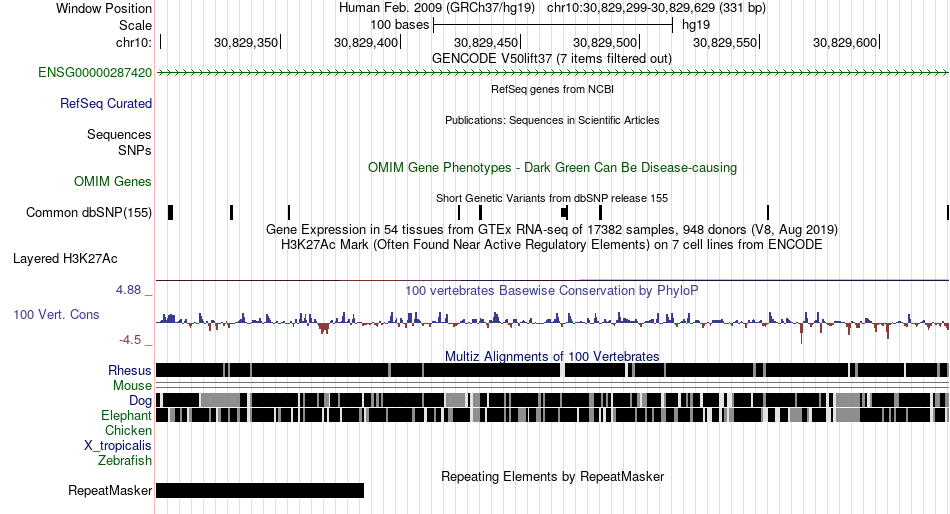The image size is (950, 514).
Task: Click the Window Position label
Action: [x=104, y=8]
